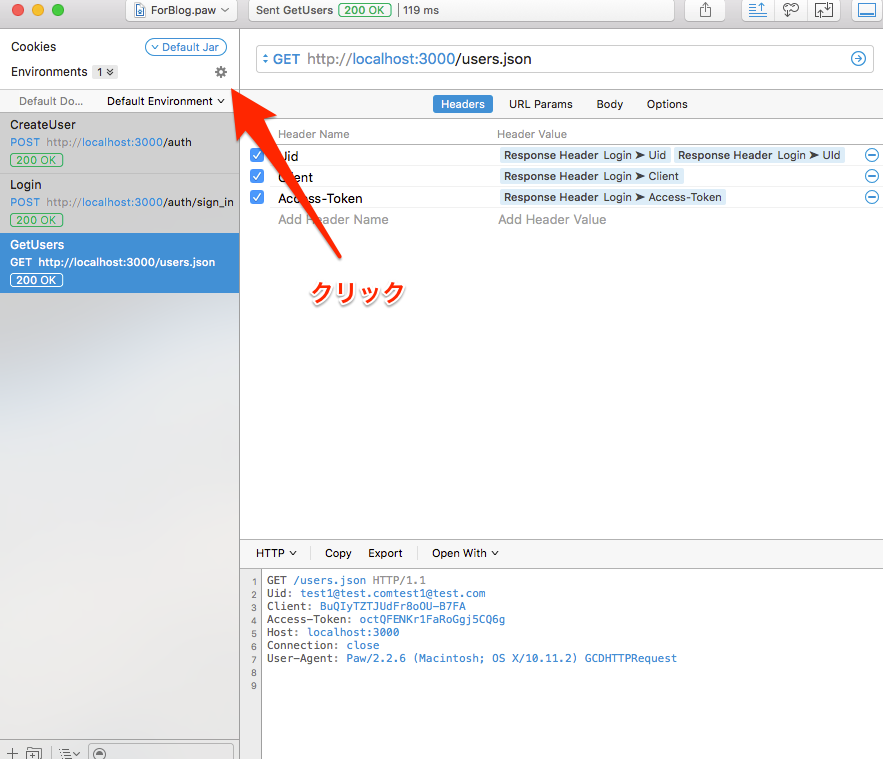Click the Client header name cell
This screenshot has height=759, width=883.
(x=295, y=177)
